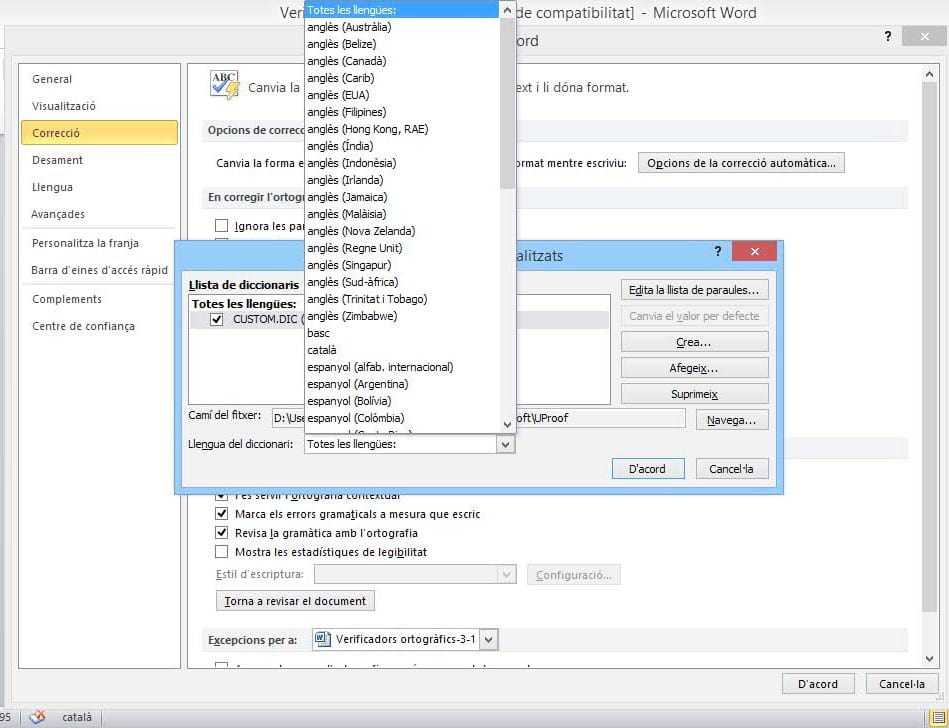The height and width of the screenshot is (728, 949).
Task: Click the Word Options help question mark
Action: (887, 36)
